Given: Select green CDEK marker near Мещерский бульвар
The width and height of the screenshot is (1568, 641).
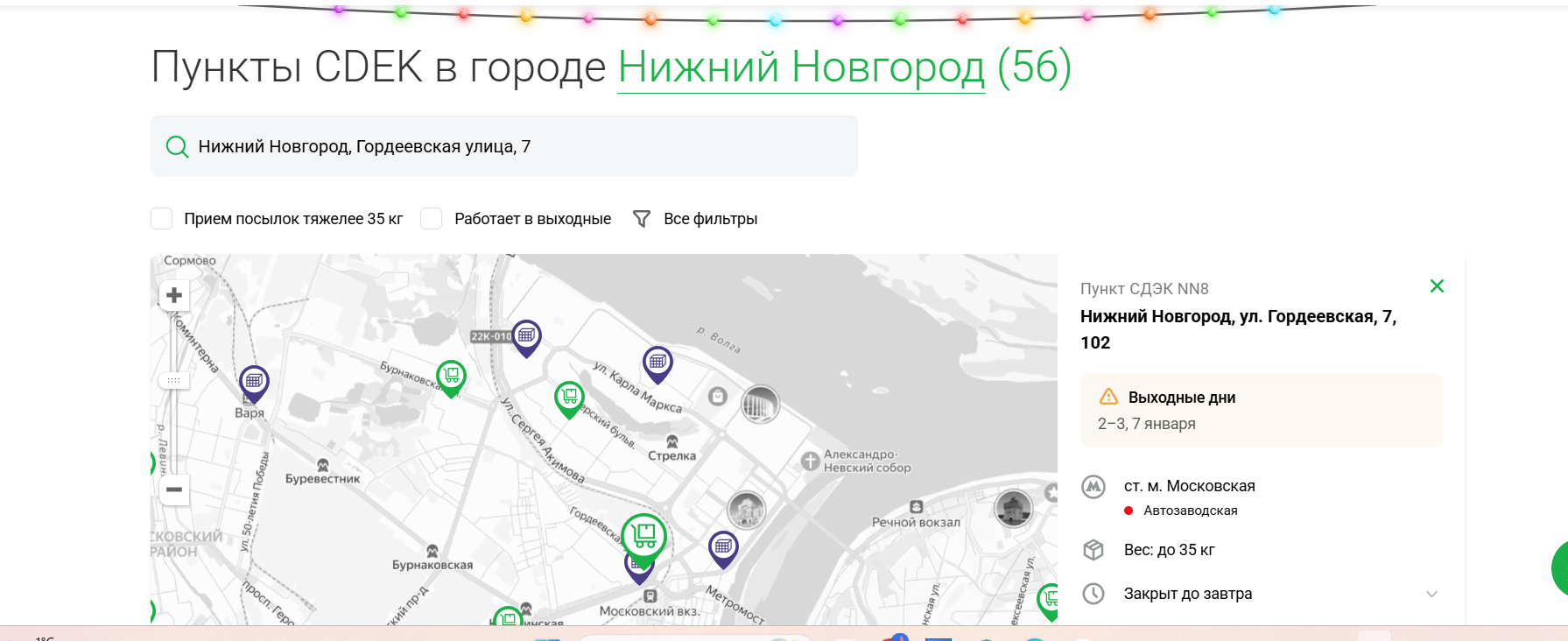Looking at the screenshot, I should [570, 398].
